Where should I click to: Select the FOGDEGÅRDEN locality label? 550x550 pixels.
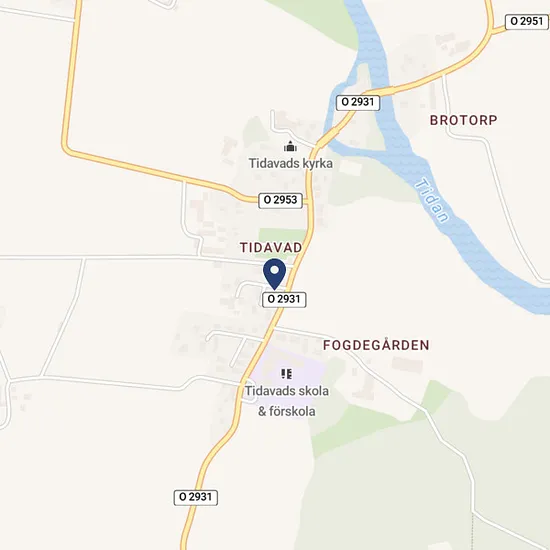[376, 345]
